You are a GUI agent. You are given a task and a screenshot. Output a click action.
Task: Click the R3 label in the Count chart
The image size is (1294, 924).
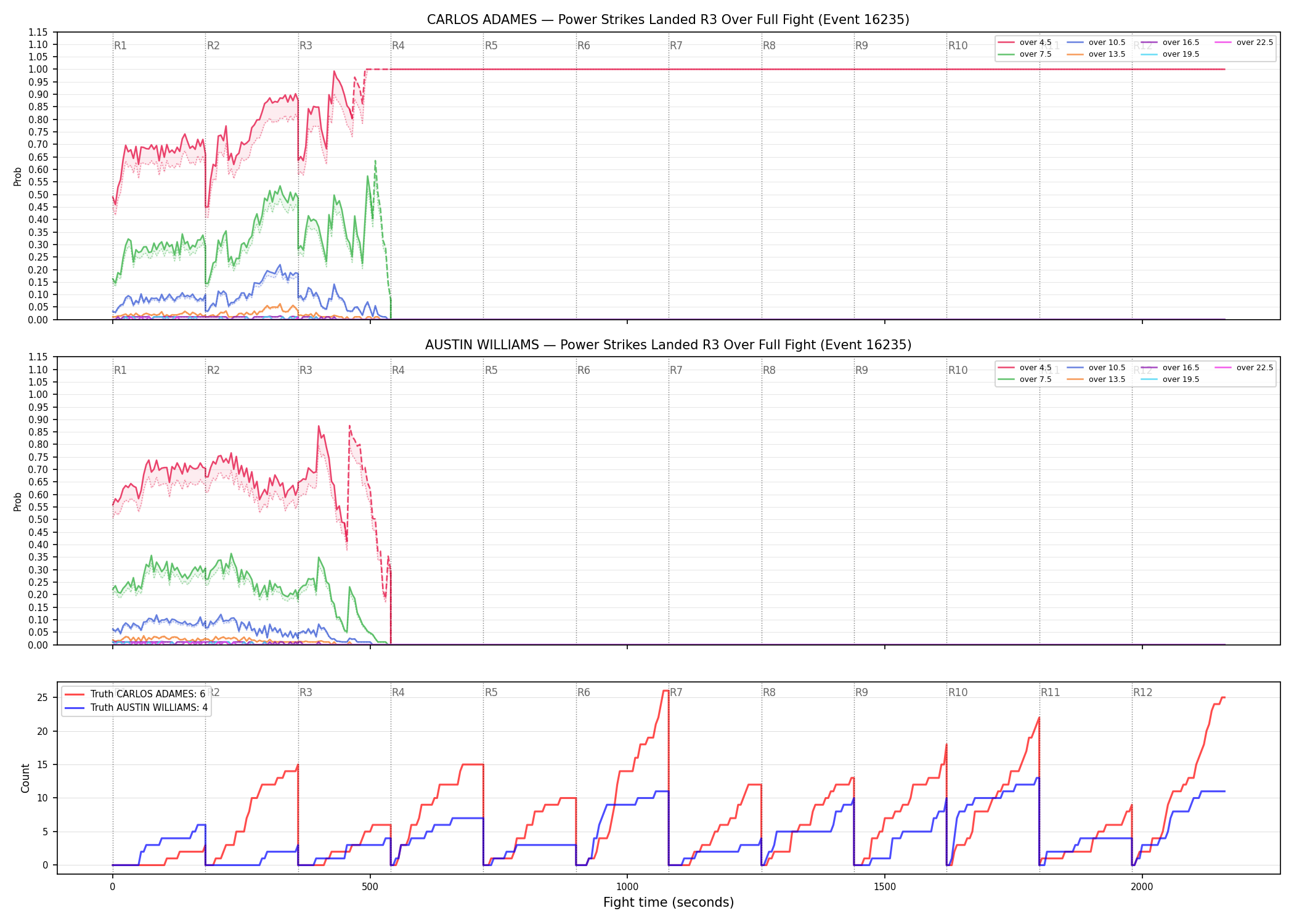(x=306, y=692)
